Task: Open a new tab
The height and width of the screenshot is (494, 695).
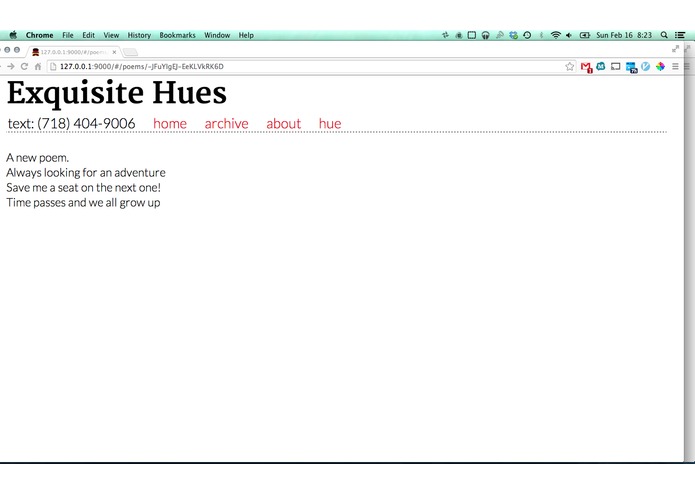Action: (x=130, y=52)
